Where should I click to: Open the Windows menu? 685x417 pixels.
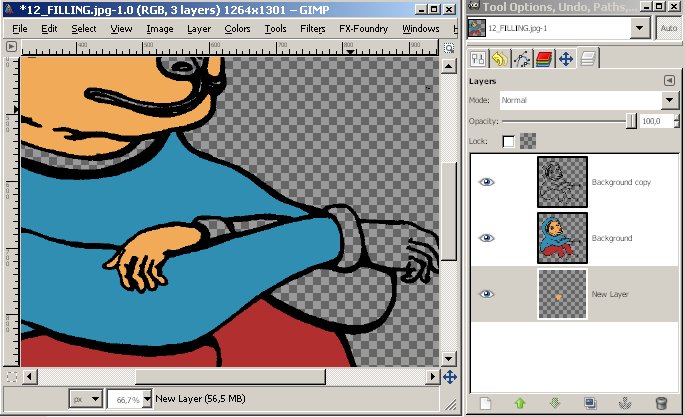pyautogui.click(x=421, y=29)
